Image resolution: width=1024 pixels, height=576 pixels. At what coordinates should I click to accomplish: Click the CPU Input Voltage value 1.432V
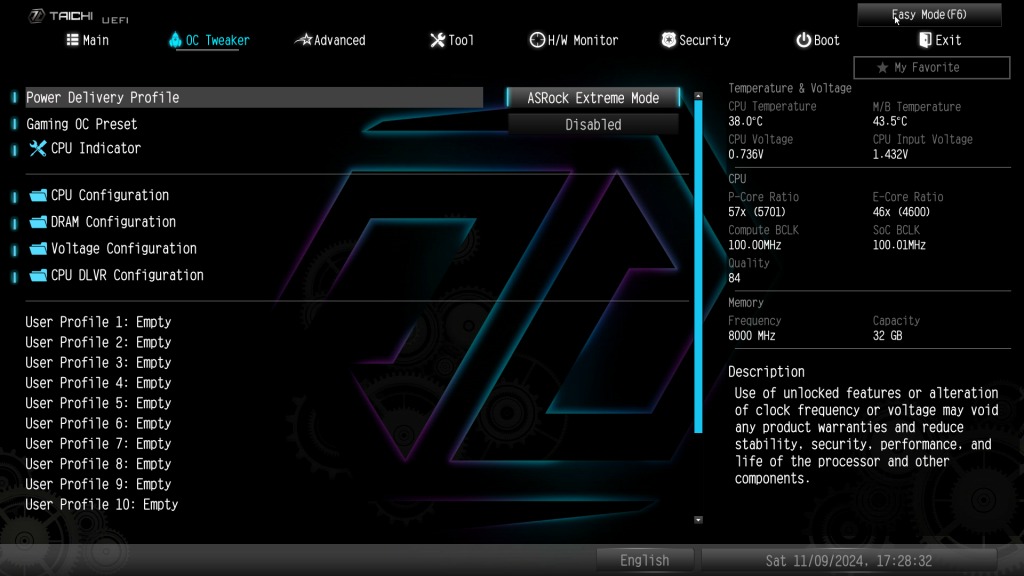[x=890, y=155]
